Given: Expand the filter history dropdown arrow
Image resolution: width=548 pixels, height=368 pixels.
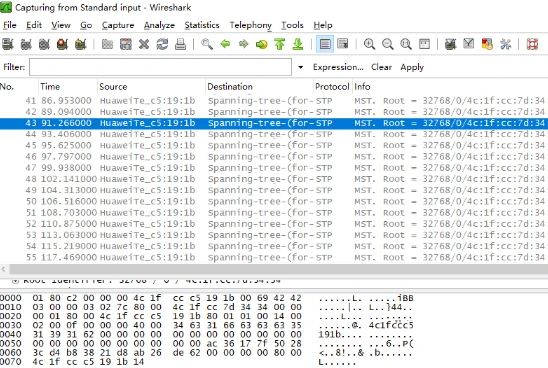Looking at the screenshot, I should click(x=301, y=67).
